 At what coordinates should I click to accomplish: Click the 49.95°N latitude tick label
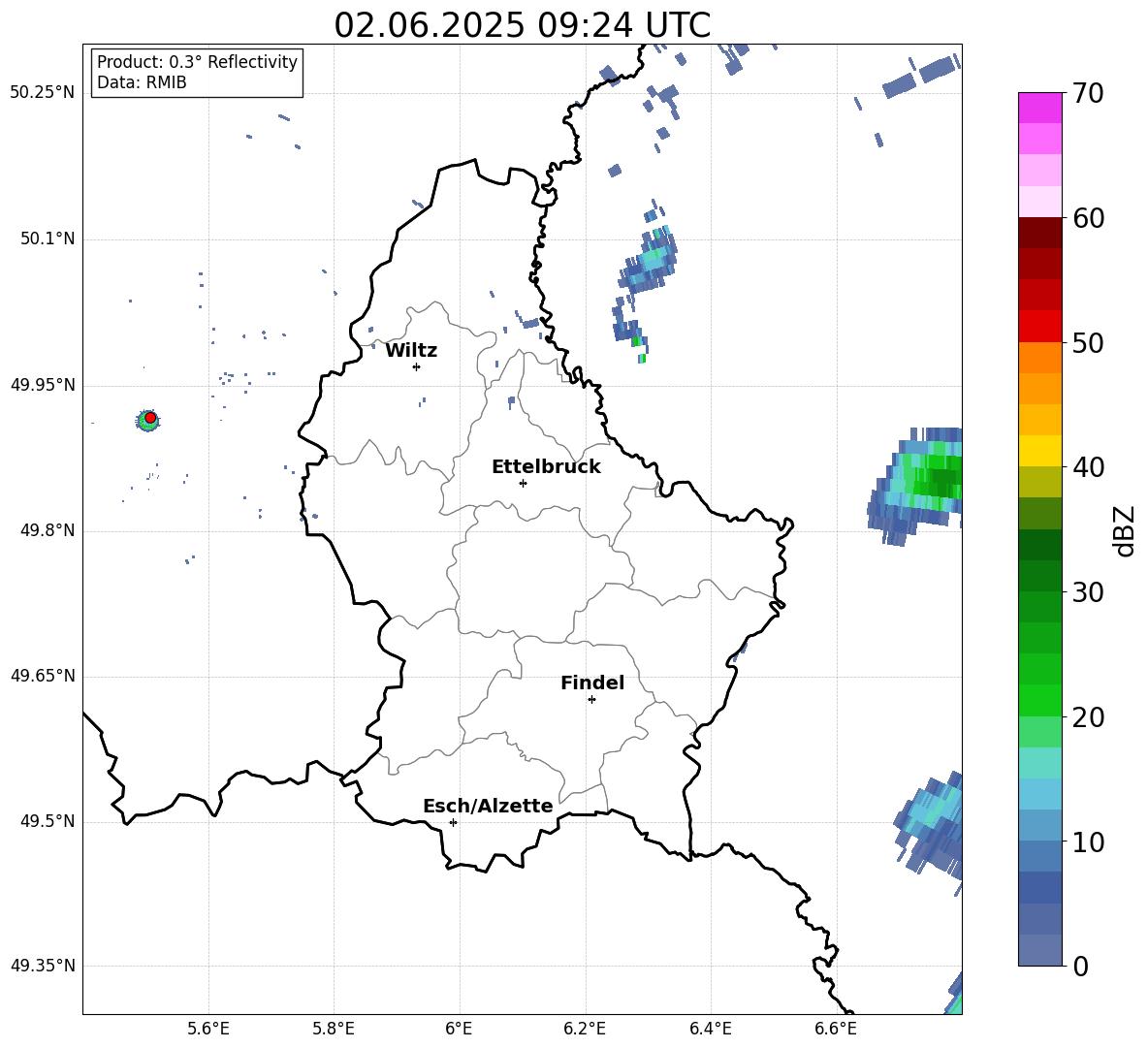coord(42,386)
